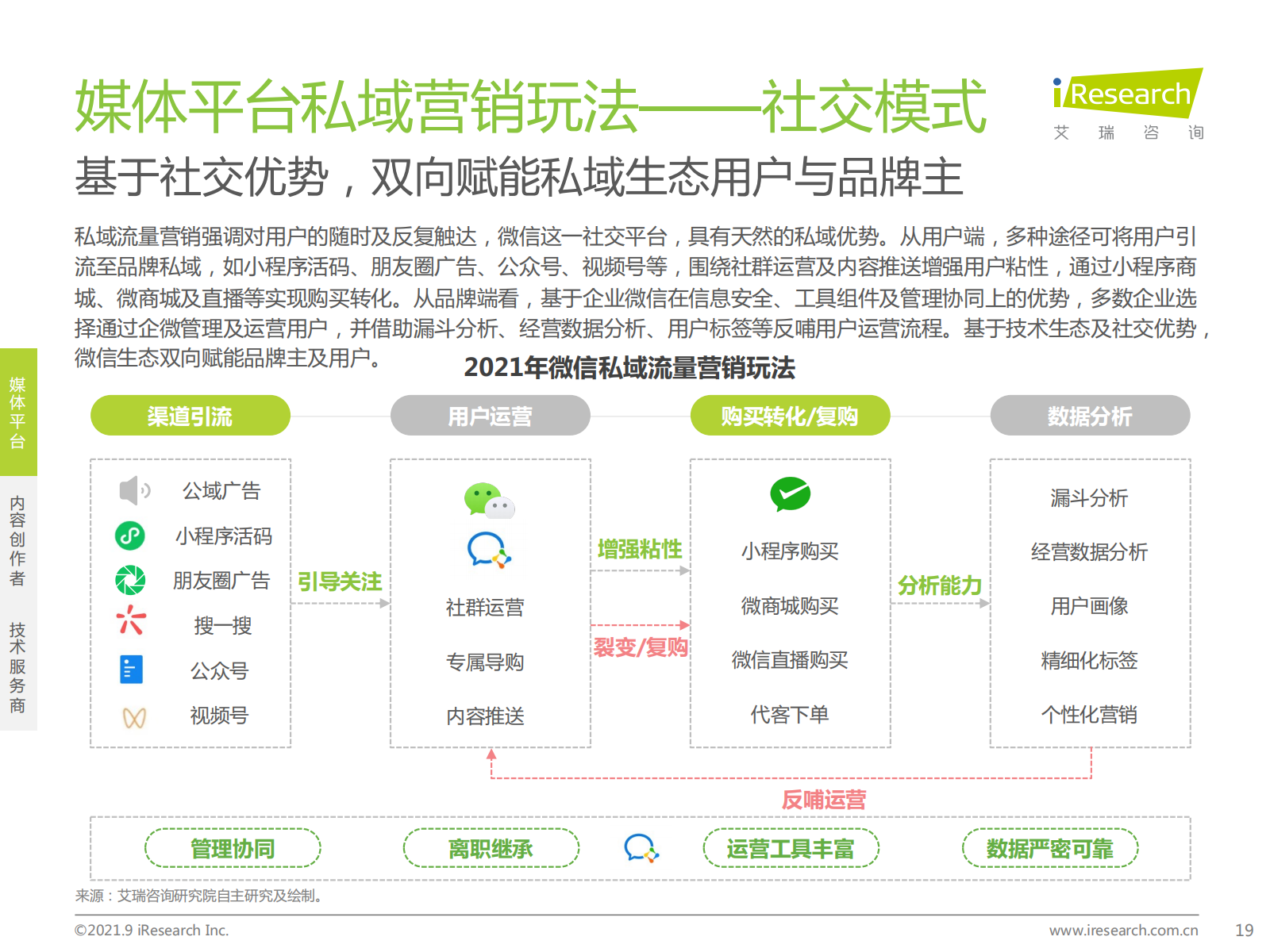The width and height of the screenshot is (1270, 952).
Task: Click the speaker icon beside 公域广告
Action: 134,491
